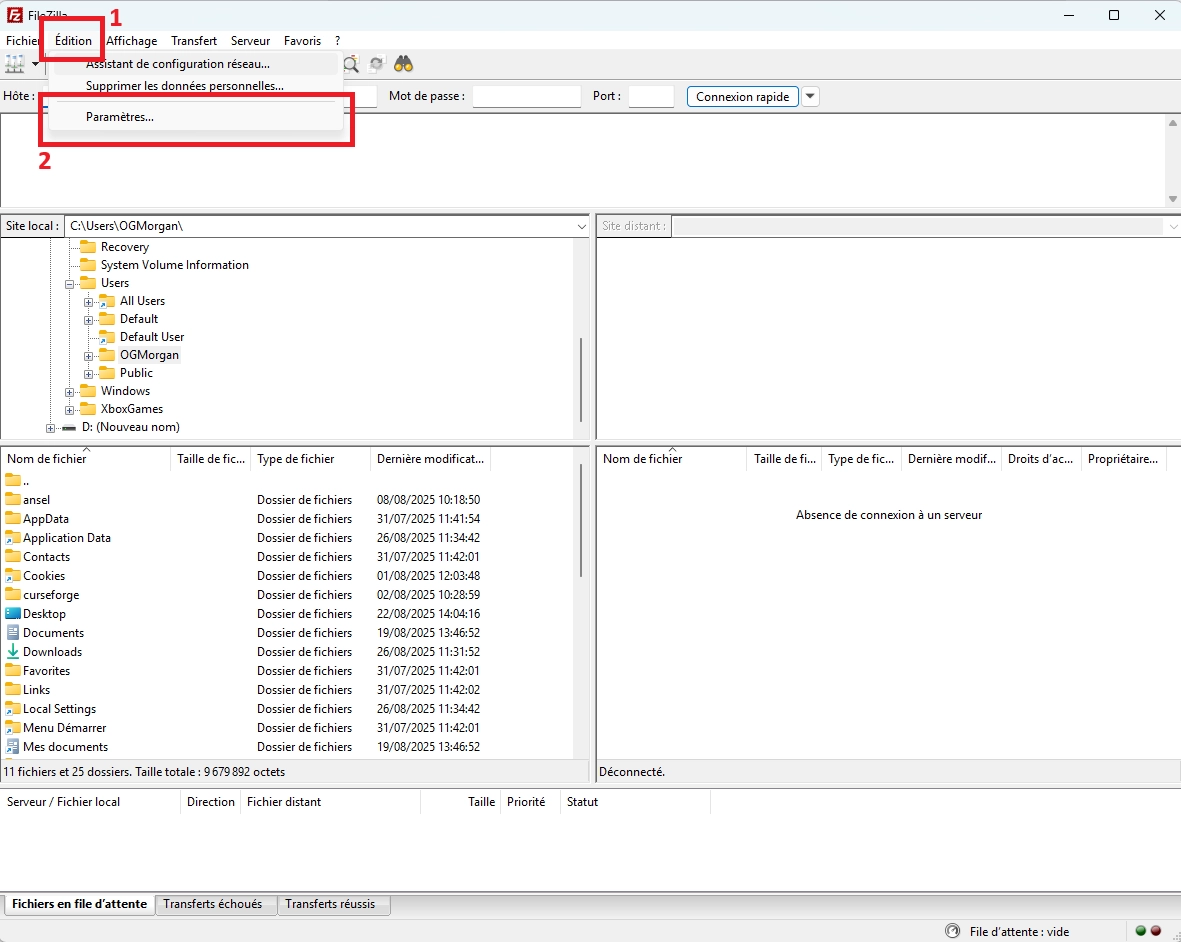Click the Downloads arrow icon in file list
Viewport: 1181px width, 942px height.
13,651
